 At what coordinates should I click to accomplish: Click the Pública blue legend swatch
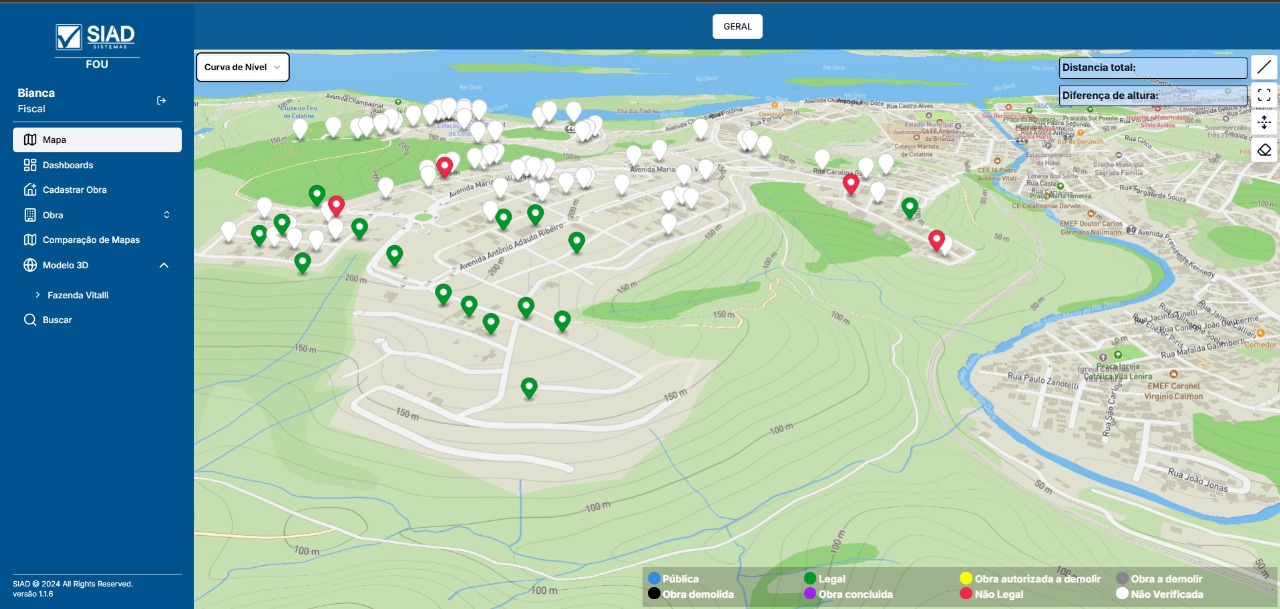(x=654, y=578)
